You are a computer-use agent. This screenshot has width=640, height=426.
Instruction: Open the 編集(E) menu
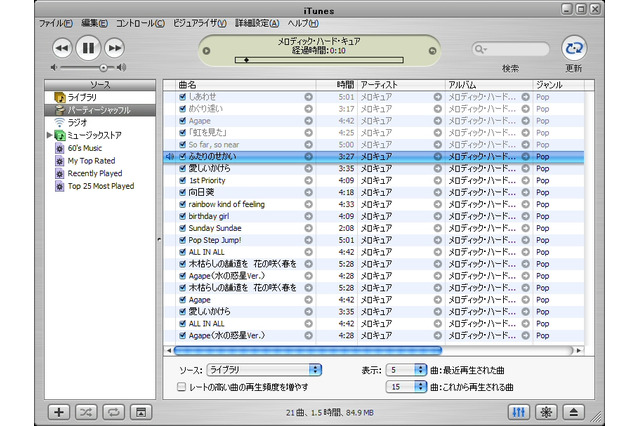click(x=94, y=23)
